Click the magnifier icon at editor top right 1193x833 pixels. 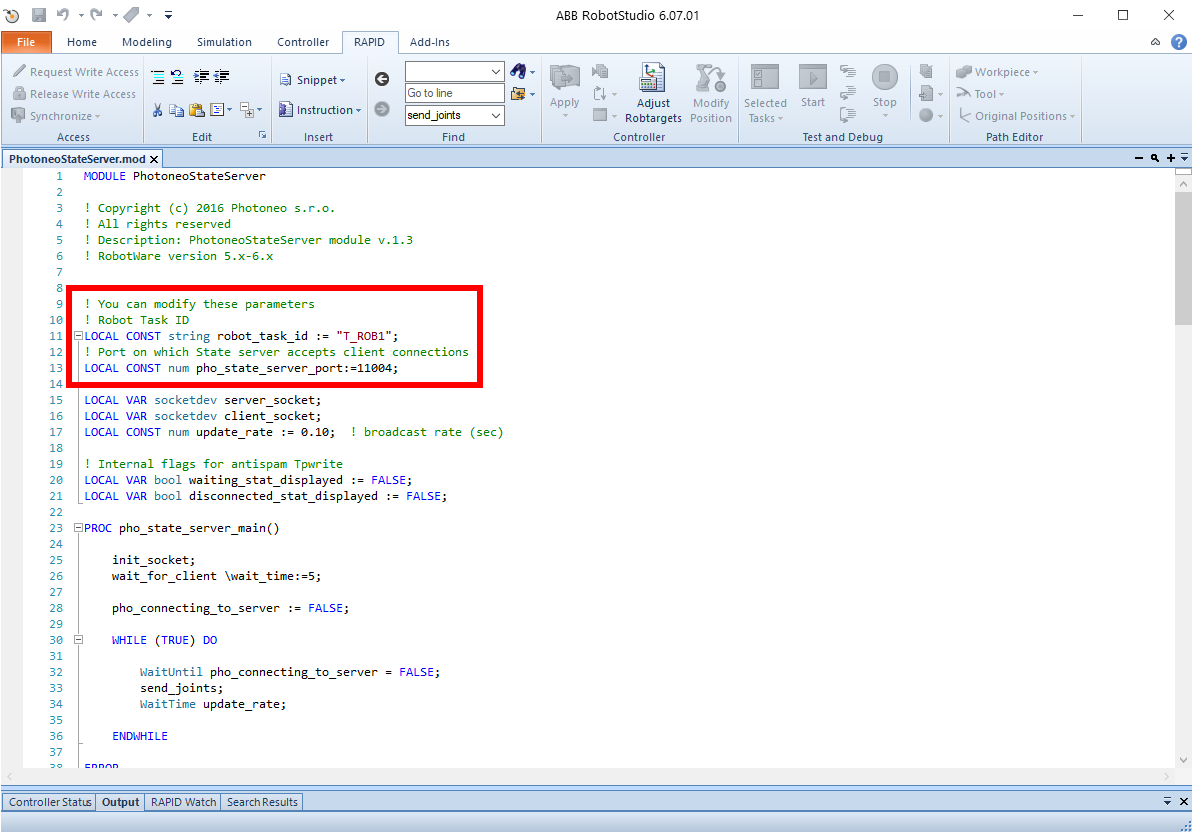click(1155, 158)
